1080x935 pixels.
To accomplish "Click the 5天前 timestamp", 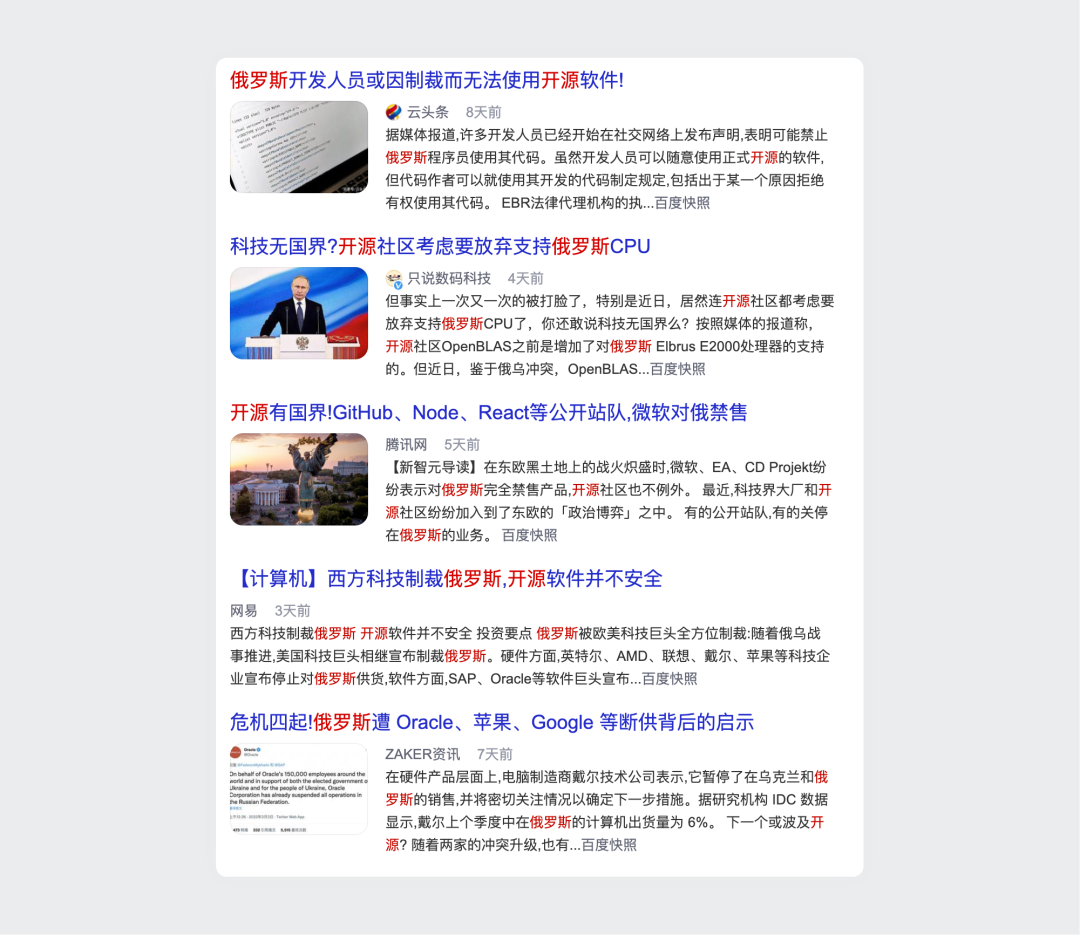I will point(462,444).
